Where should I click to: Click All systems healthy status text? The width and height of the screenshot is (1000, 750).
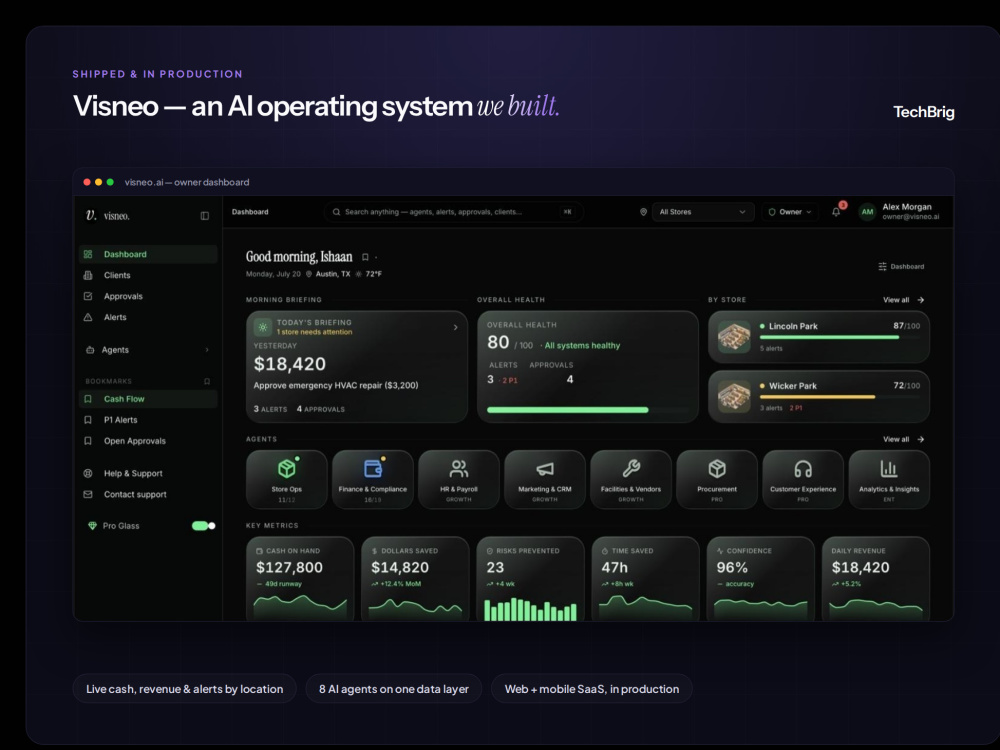[x=582, y=345]
